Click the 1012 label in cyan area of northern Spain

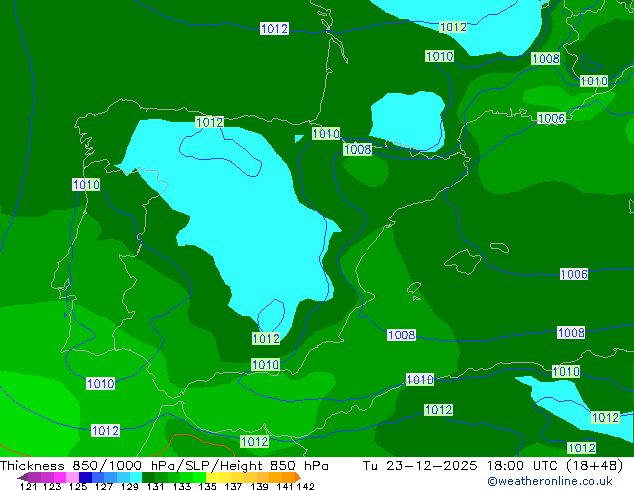click(209, 122)
